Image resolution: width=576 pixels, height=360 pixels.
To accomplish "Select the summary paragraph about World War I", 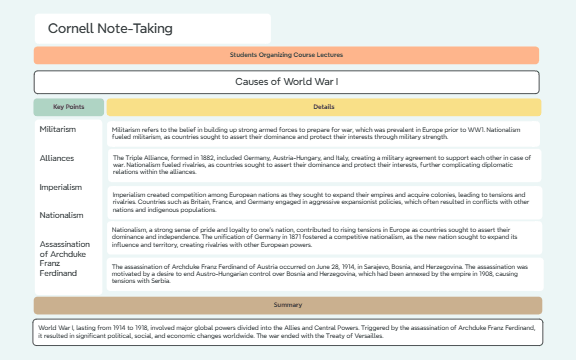I will 288,332.
